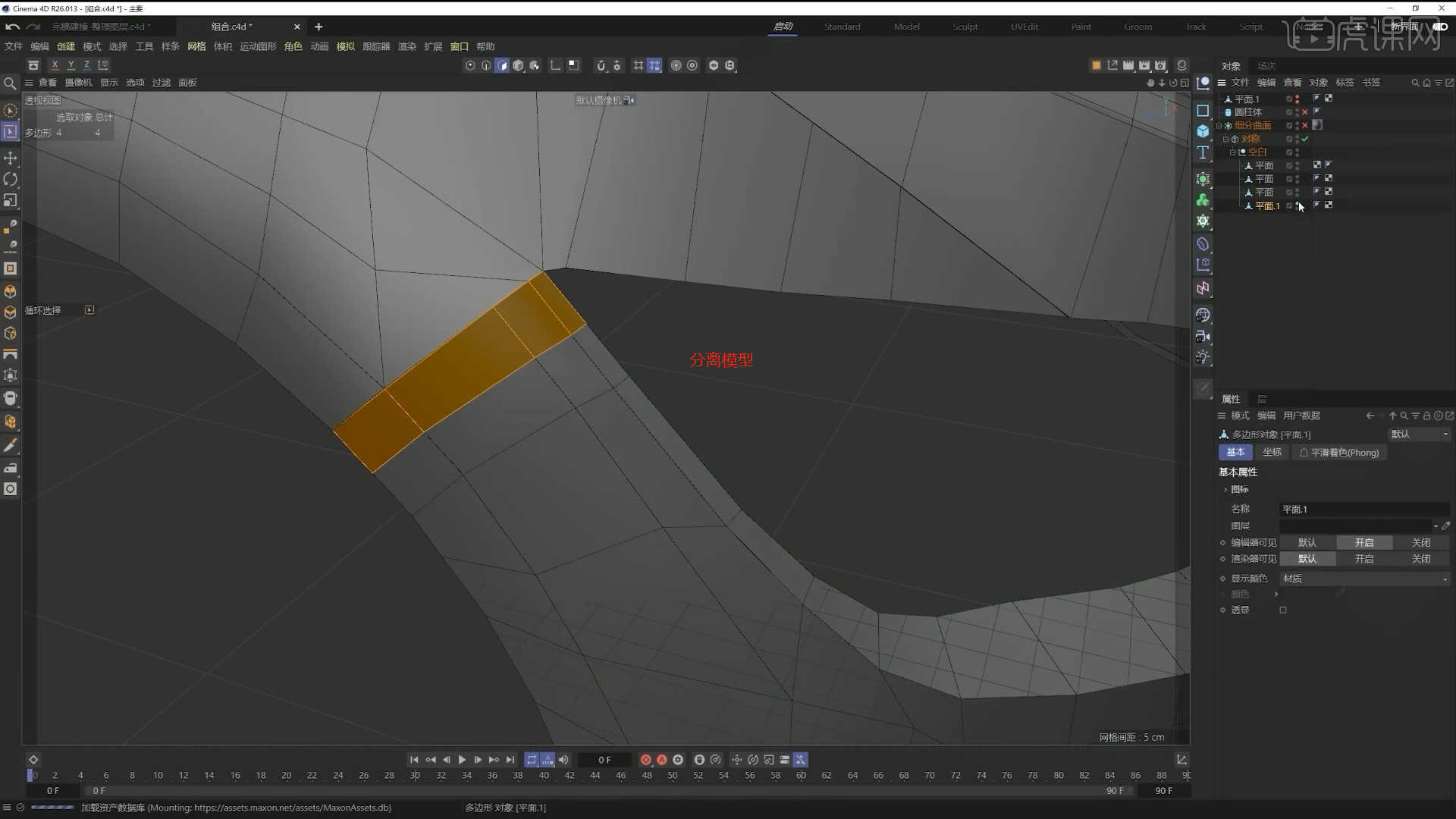Viewport: 1456px width, 819px height.
Task: Switch to edges mode in top toolbar
Action: (x=486, y=65)
